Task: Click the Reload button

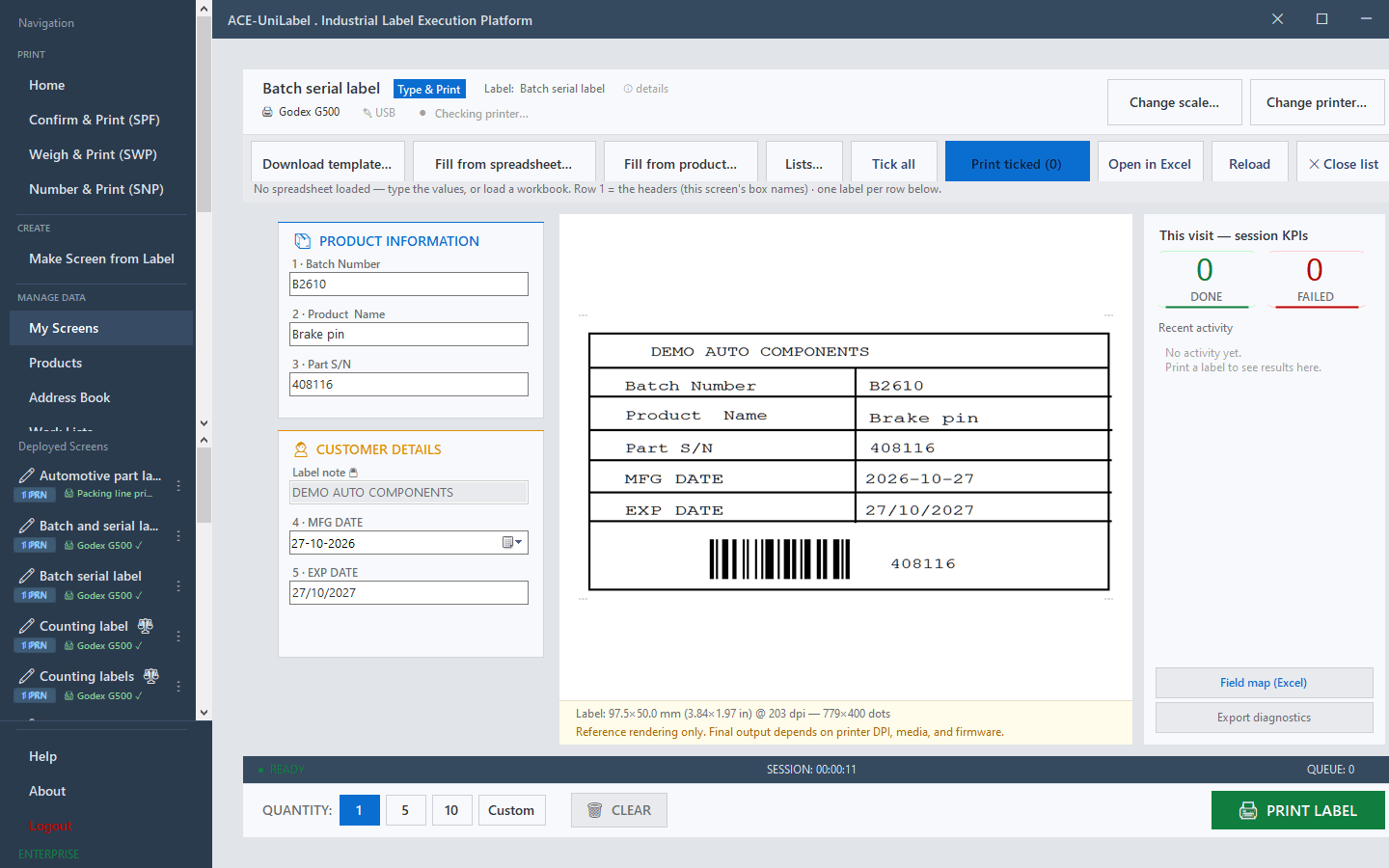Action: [1249, 164]
